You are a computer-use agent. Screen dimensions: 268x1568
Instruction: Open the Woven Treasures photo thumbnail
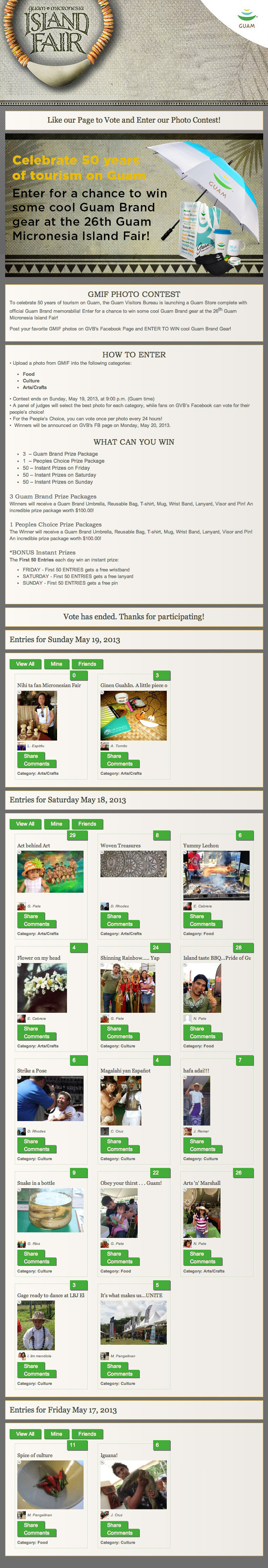[x=133, y=864]
